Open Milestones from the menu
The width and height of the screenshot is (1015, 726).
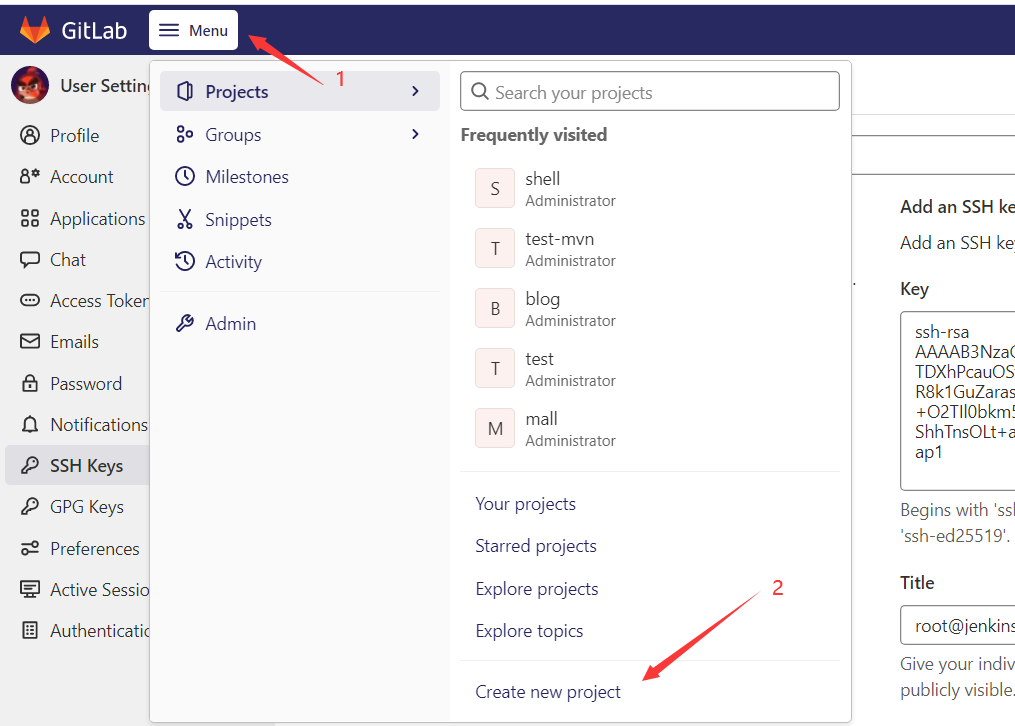tap(300, 177)
